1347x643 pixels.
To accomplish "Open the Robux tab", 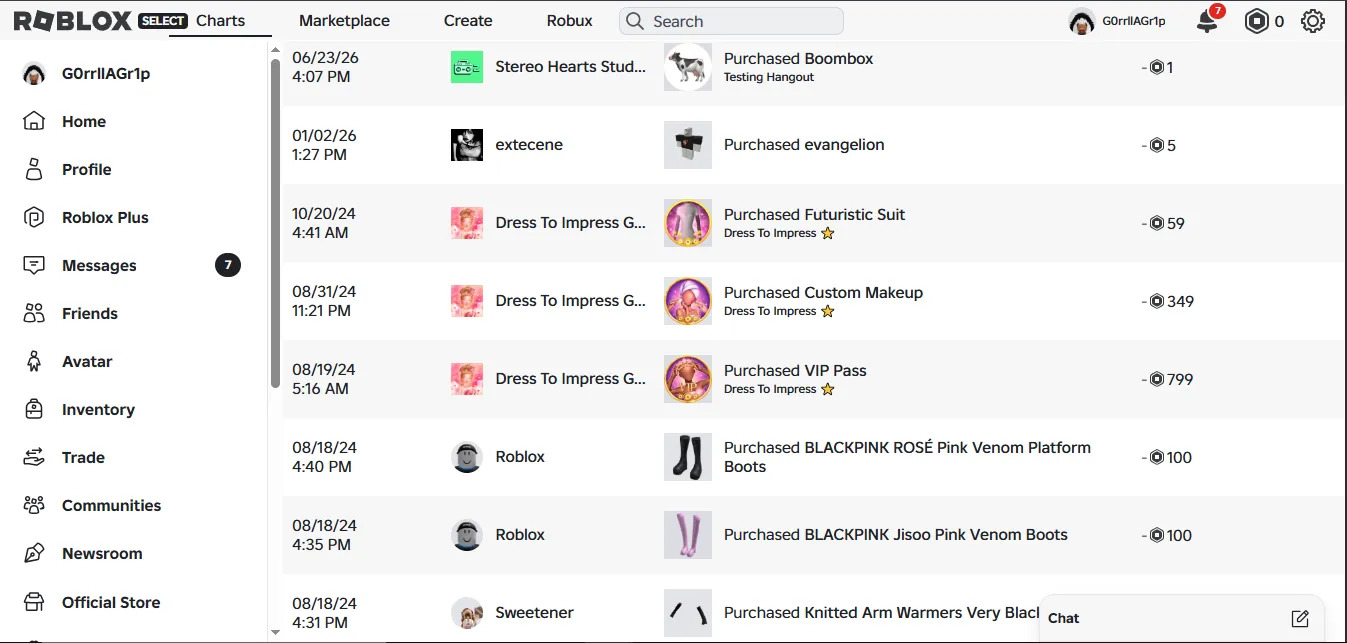I will [x=570, y=21].
